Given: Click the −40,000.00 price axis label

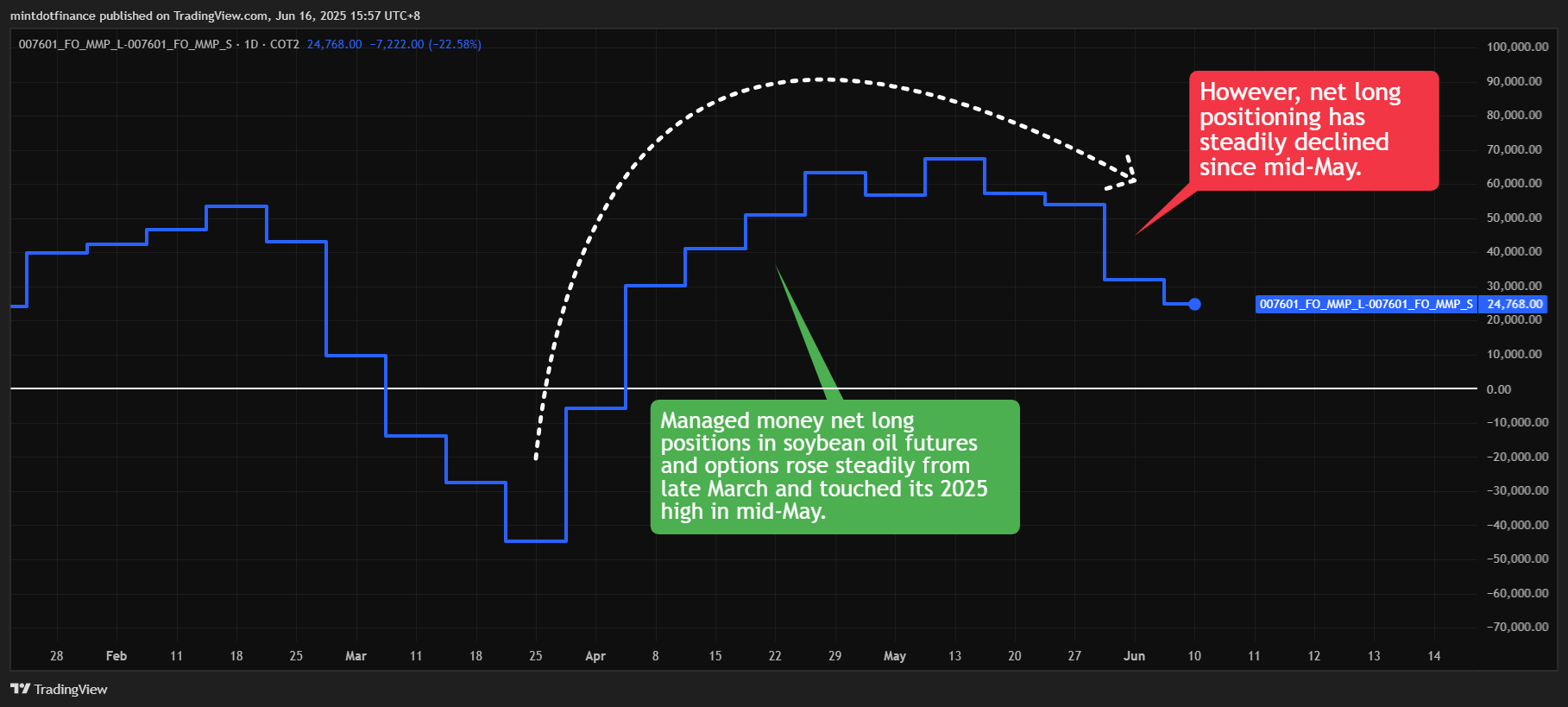Looking at the screenshot, I should 1517,525.
